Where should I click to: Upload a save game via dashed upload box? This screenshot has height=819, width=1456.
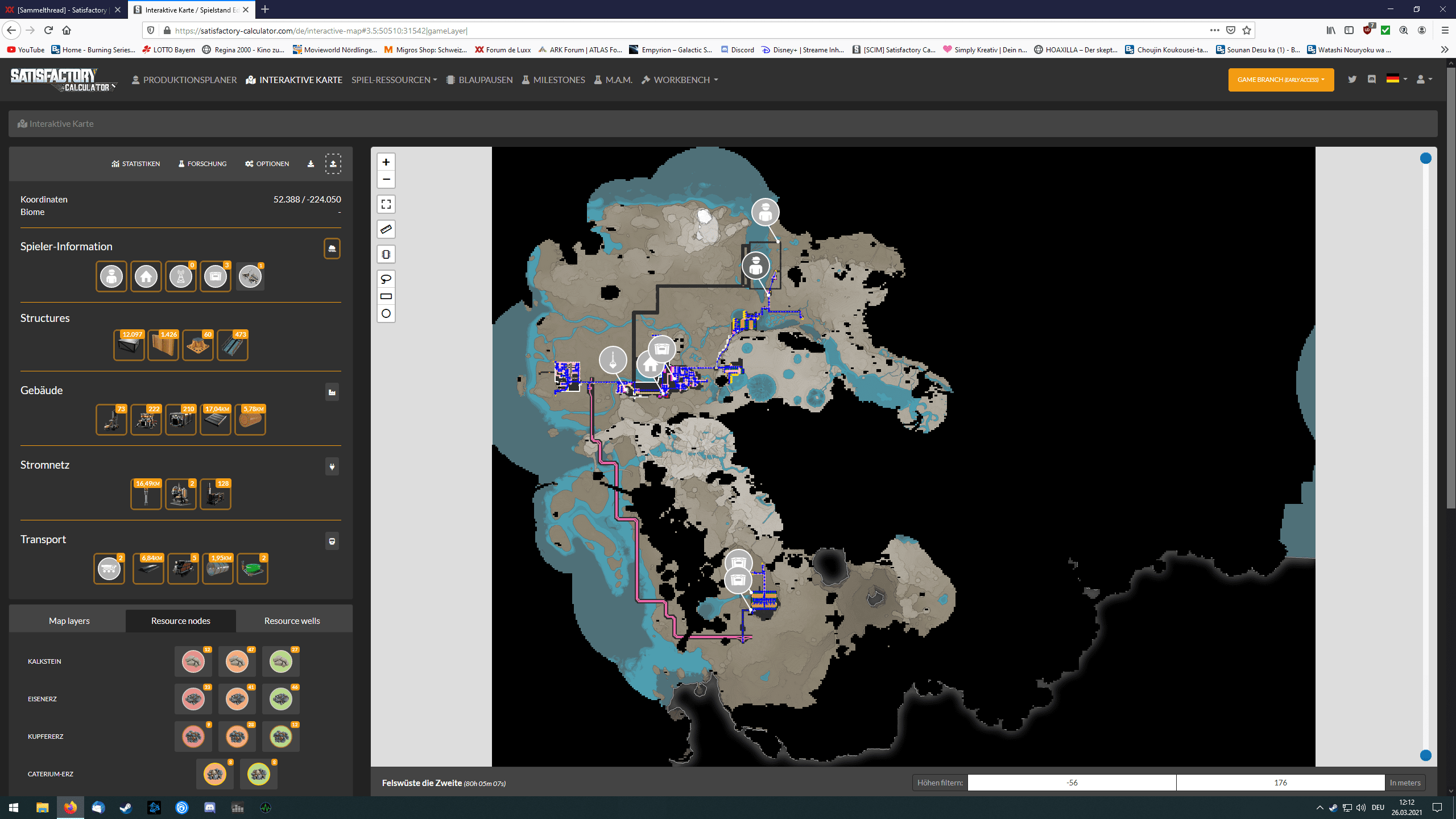point(333,164)
